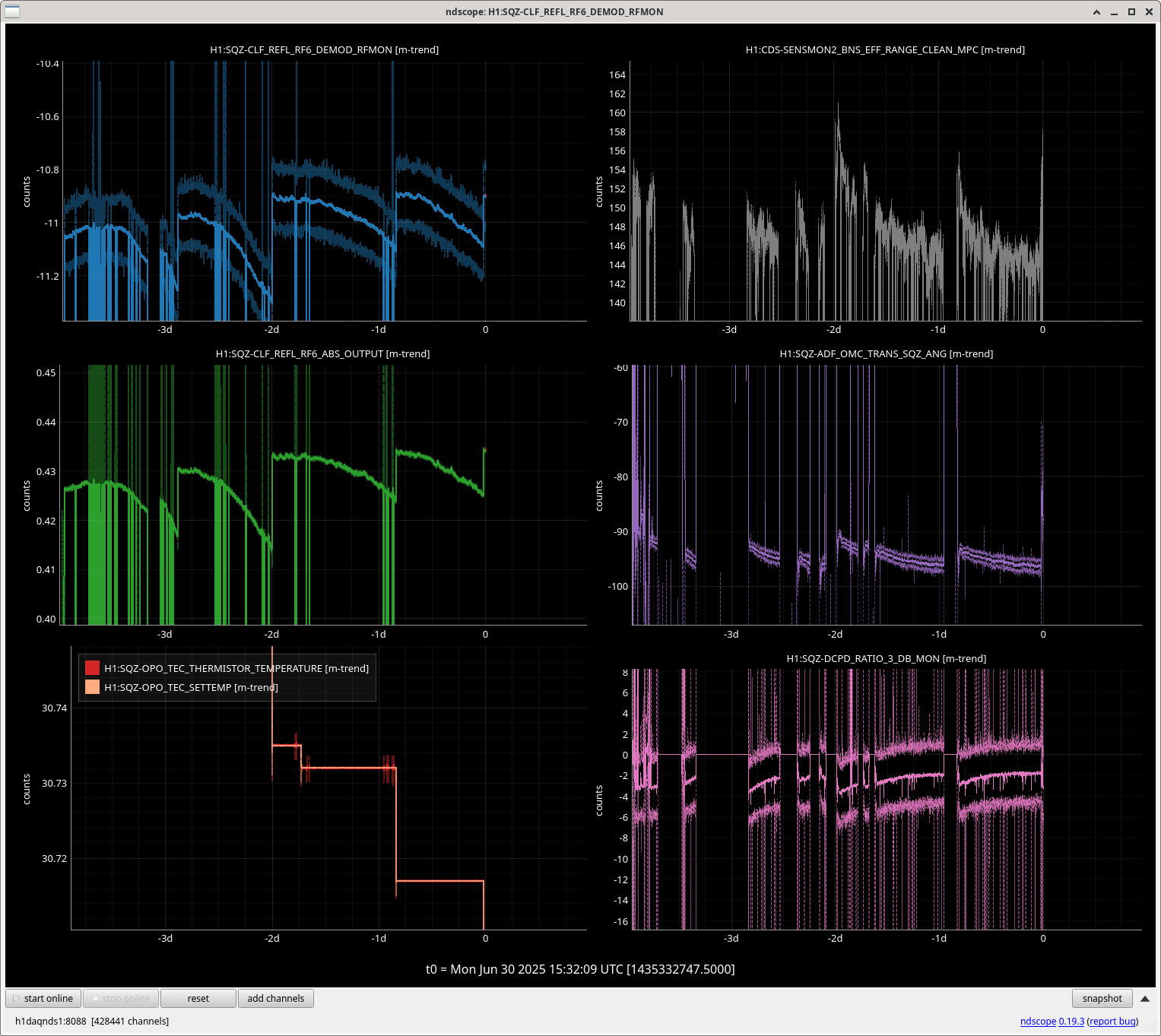
Task: Click the BNS_EFF_RANGE_CLEAN_MPC plot title
Action: (885, 49)
